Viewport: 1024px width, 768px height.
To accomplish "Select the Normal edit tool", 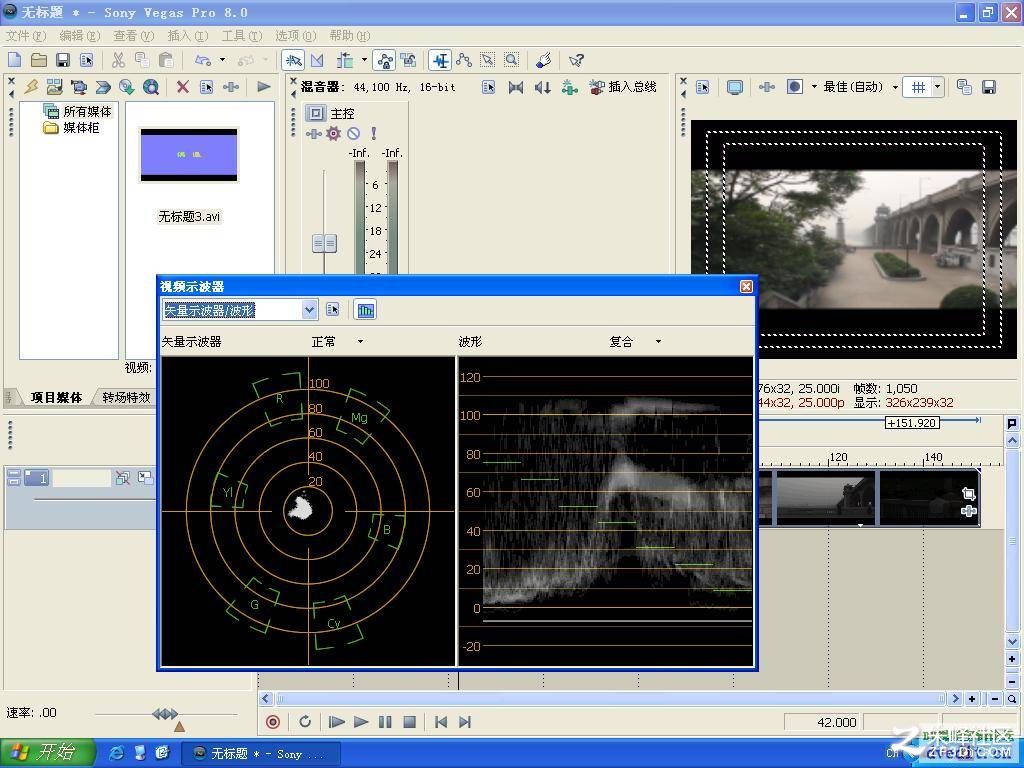I will point(293,61).
